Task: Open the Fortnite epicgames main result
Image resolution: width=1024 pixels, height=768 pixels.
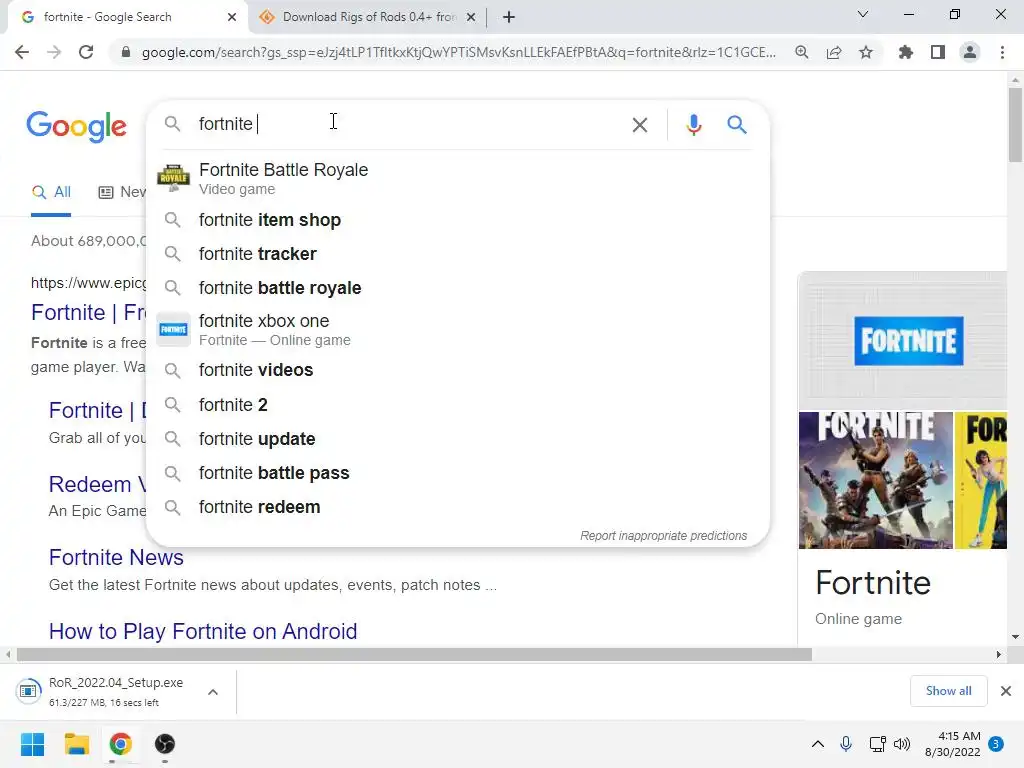Action: click(x=89, y=313)
